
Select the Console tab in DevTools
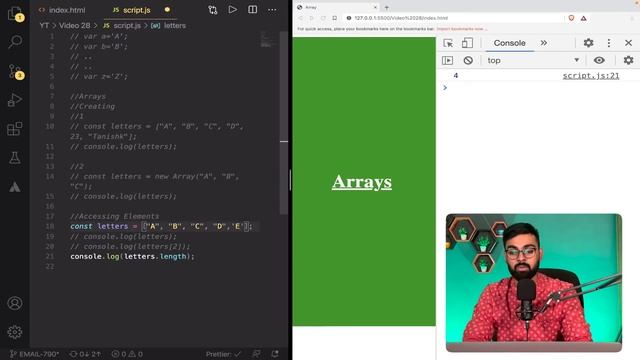click(x=509, y=43)
